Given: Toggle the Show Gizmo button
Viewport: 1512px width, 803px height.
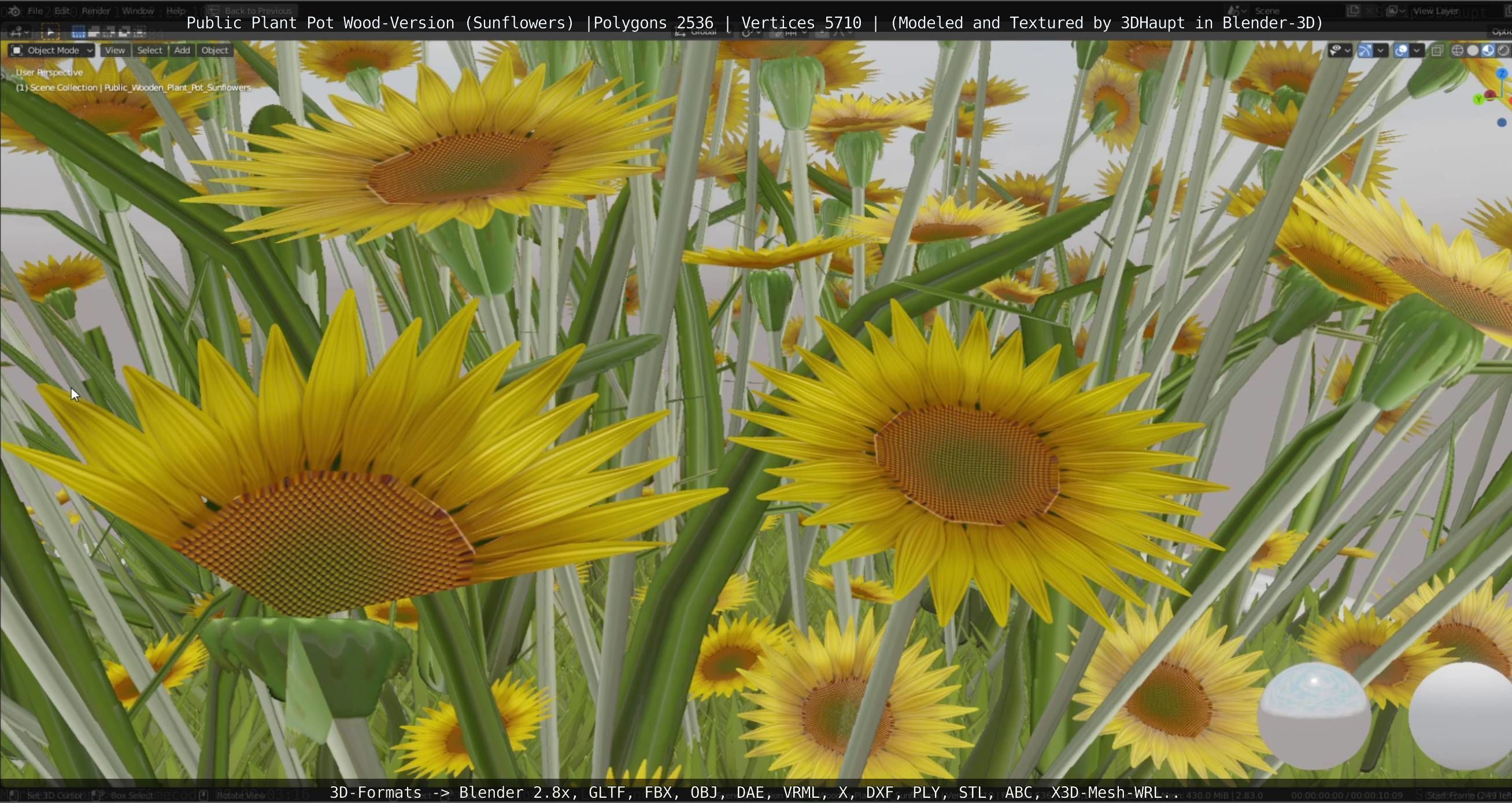Looking at the screenshot, I should [1365, 50].
